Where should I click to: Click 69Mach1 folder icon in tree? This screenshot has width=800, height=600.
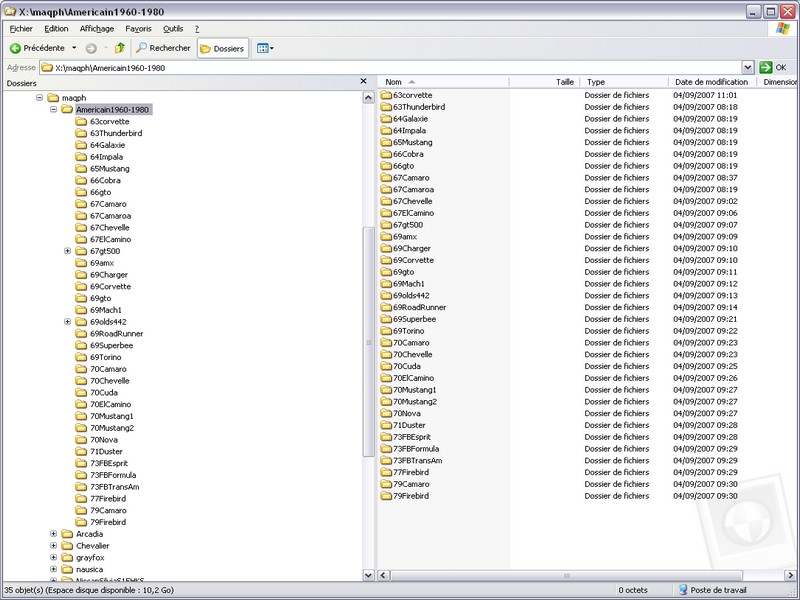click(x=81, y=310)
